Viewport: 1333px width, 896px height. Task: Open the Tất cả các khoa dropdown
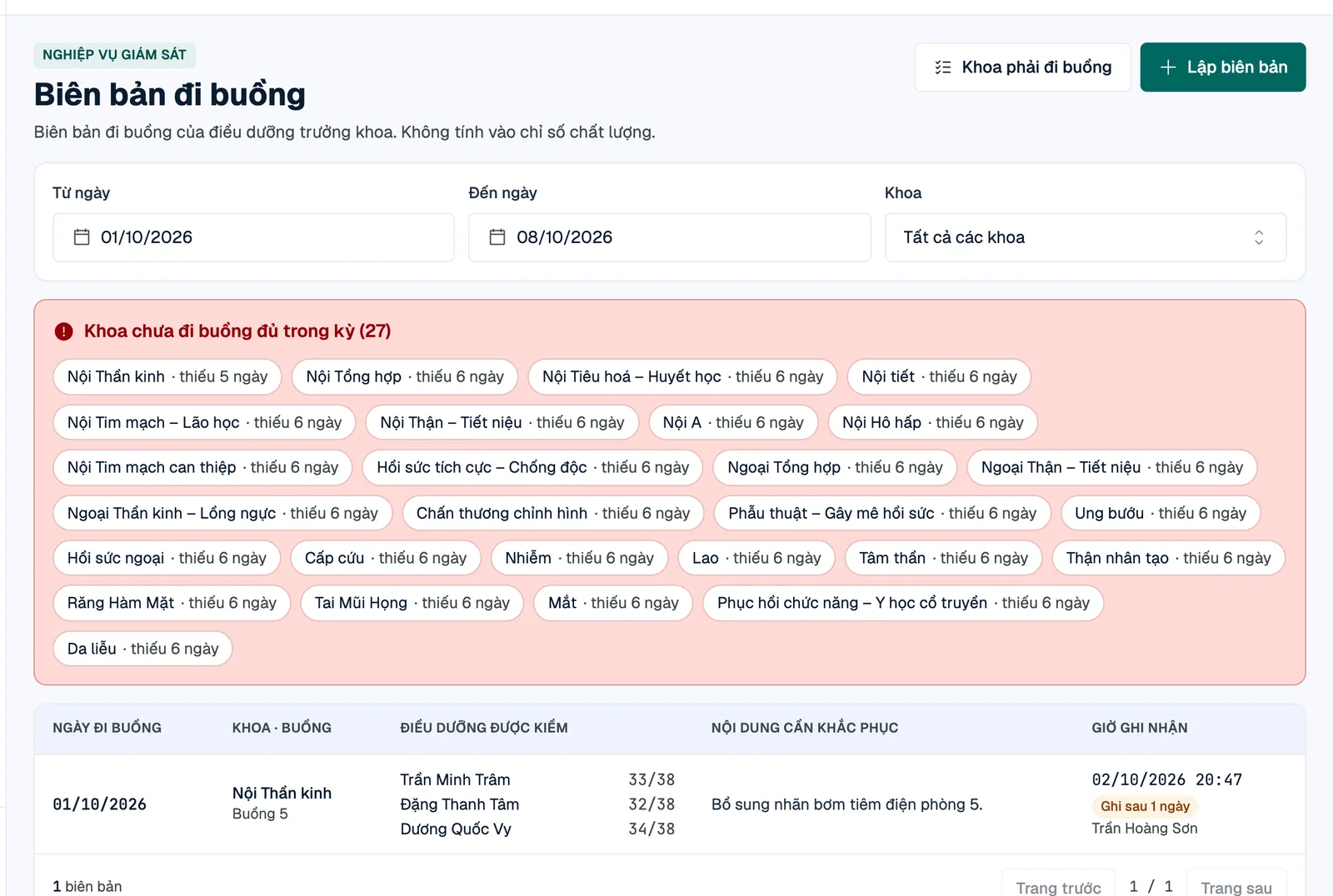coord(1086,237)
